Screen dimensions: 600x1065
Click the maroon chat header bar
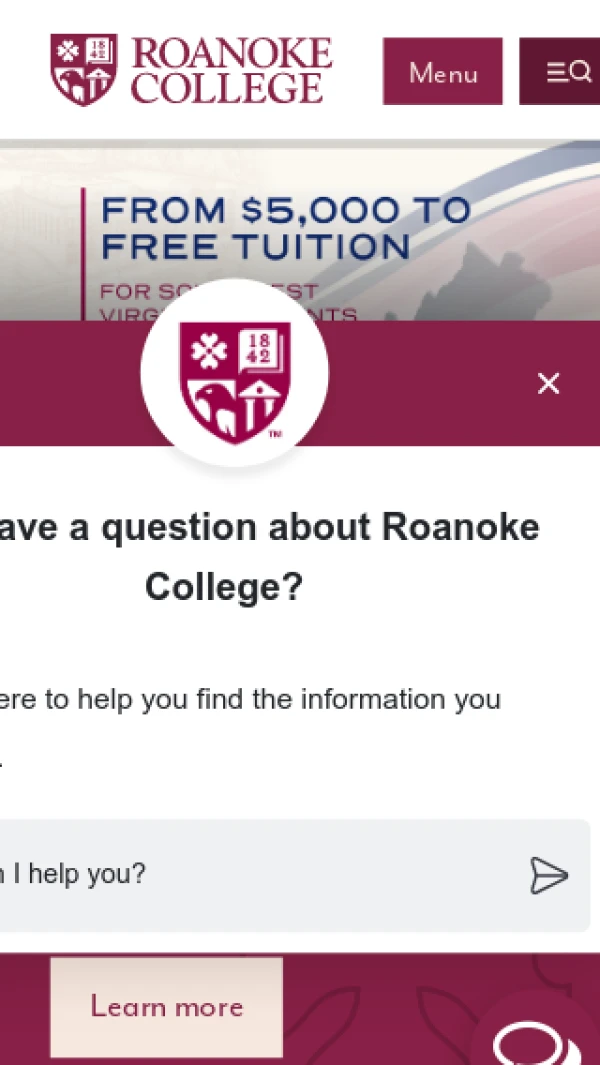click(300, 383)
